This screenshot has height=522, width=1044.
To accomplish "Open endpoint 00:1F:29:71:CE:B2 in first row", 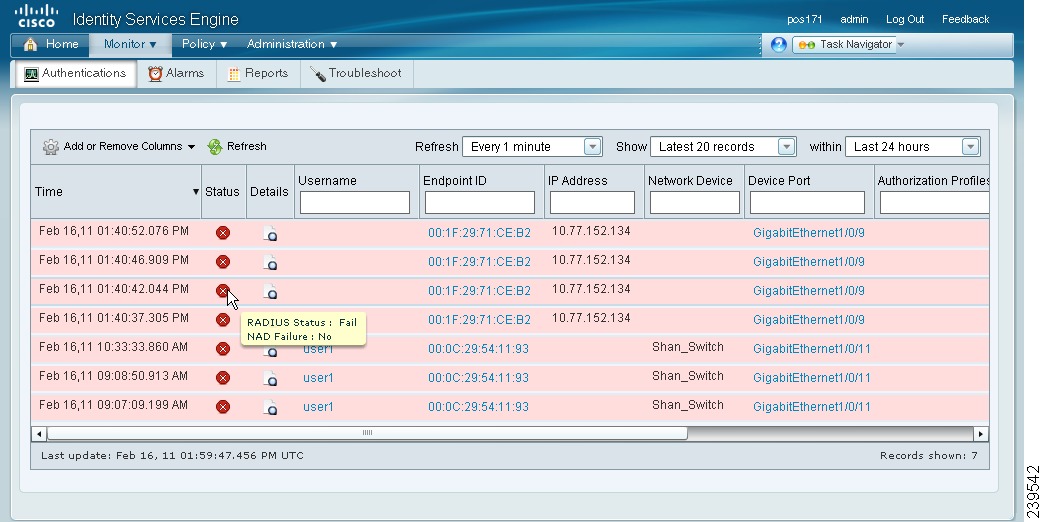I will pyautogui.click(x=479, y=233).
